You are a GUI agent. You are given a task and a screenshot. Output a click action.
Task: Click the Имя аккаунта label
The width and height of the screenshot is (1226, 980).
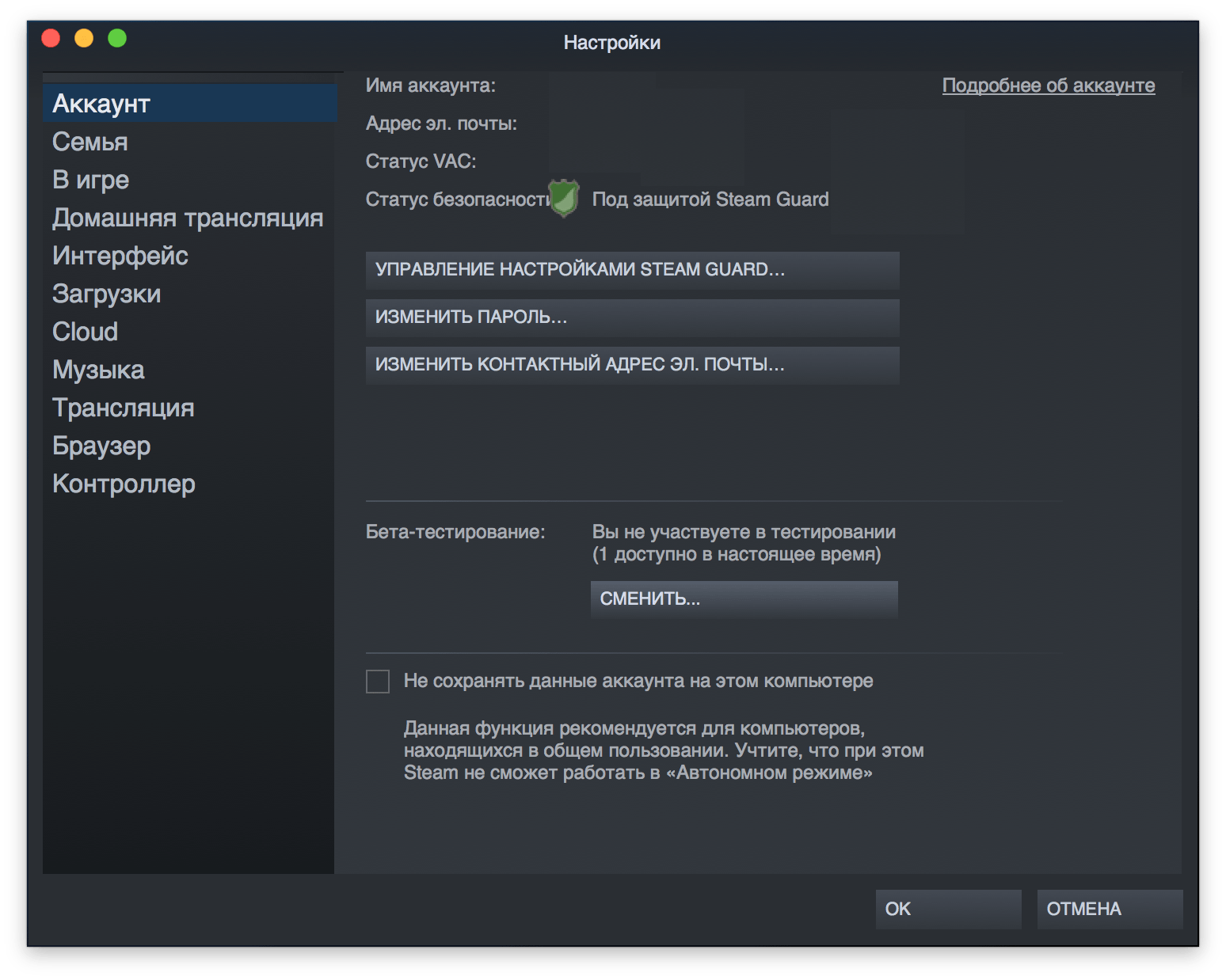click(x=431, y=85)
